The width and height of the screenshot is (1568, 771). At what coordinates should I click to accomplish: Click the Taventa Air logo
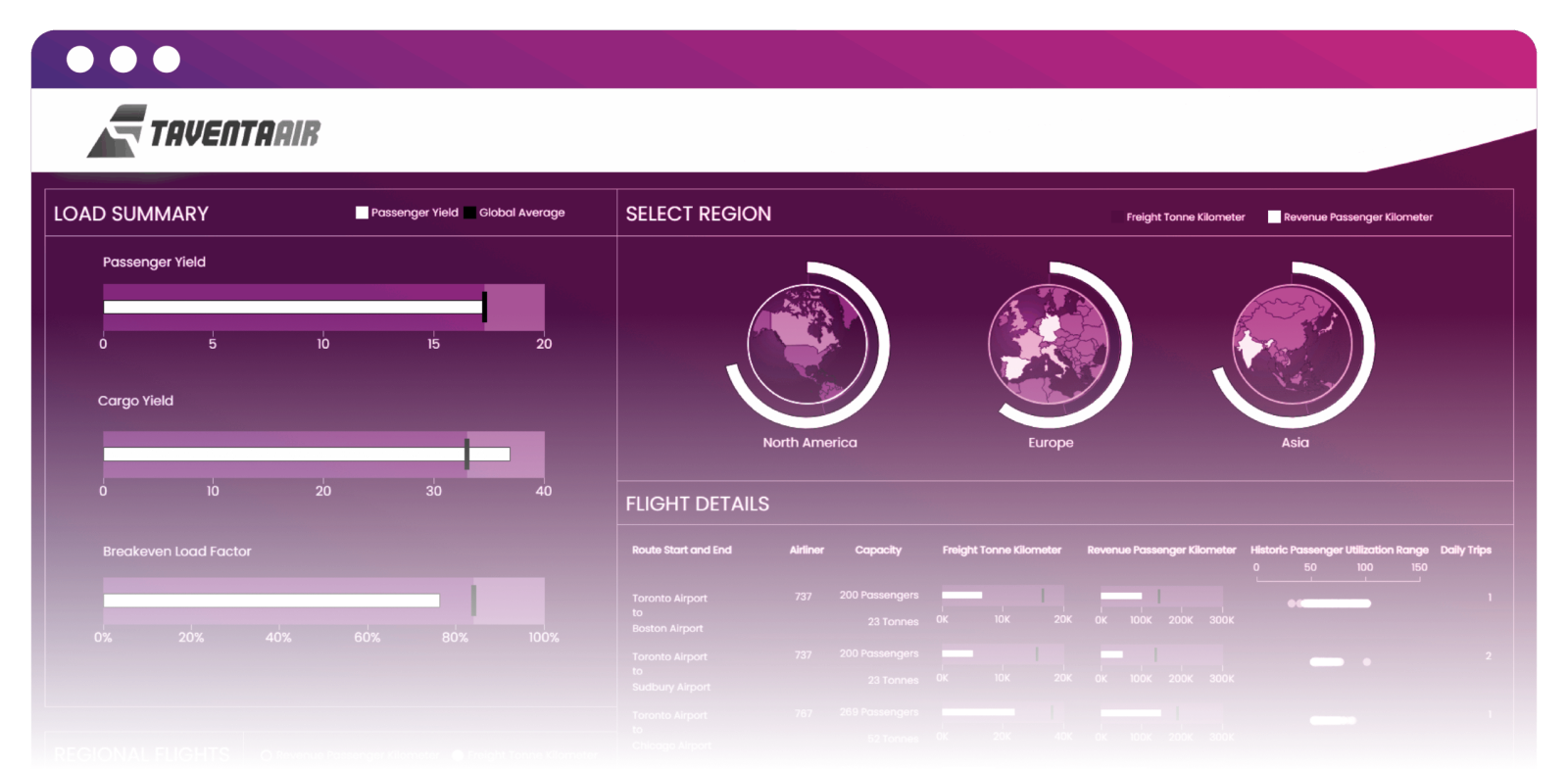pyautogui.click(x=204, y=131)
